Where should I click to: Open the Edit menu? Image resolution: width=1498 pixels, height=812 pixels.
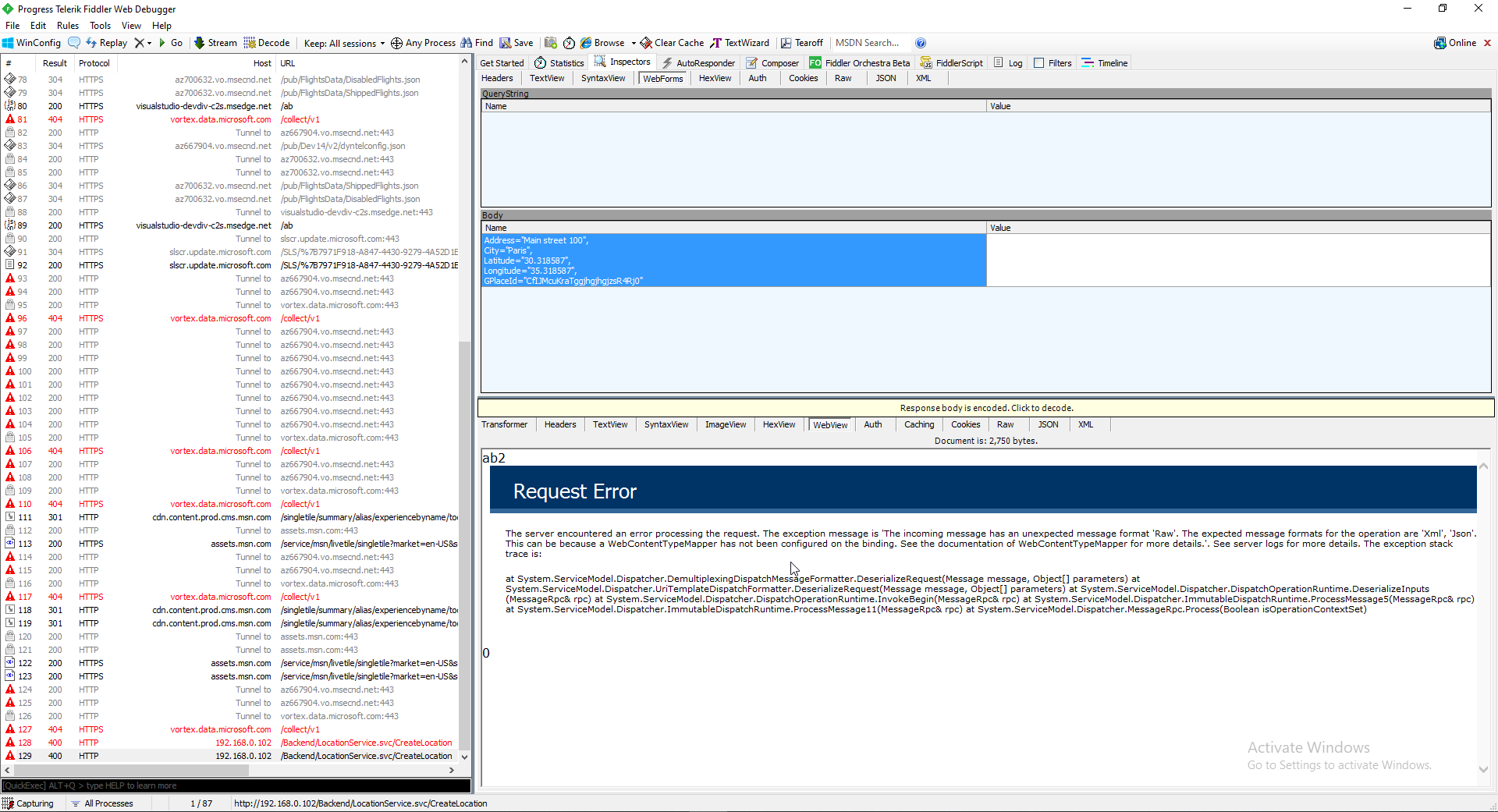click(x=38, y=26)
